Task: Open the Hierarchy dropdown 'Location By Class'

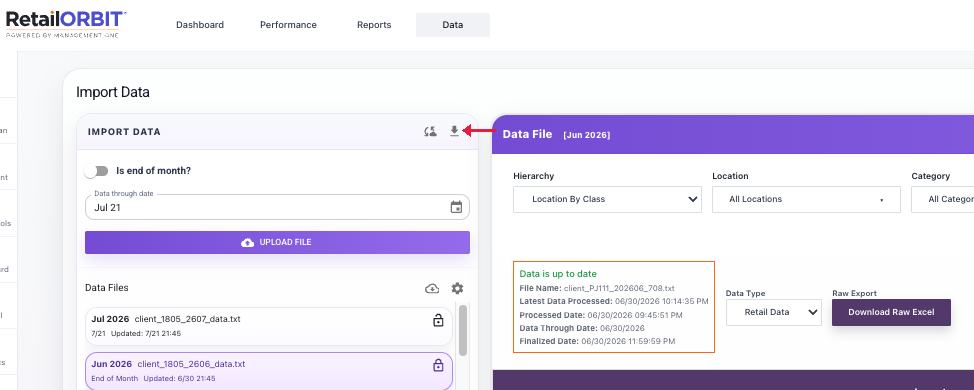Action: (x=608, y=199)
